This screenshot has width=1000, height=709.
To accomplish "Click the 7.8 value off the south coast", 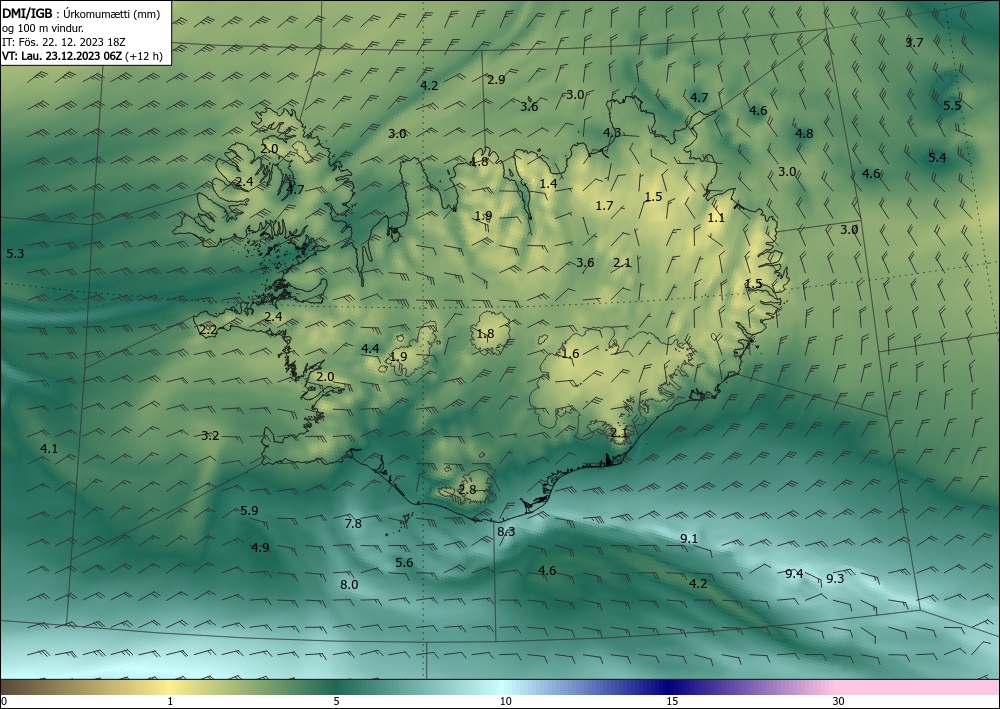I will tap(353, 523).
